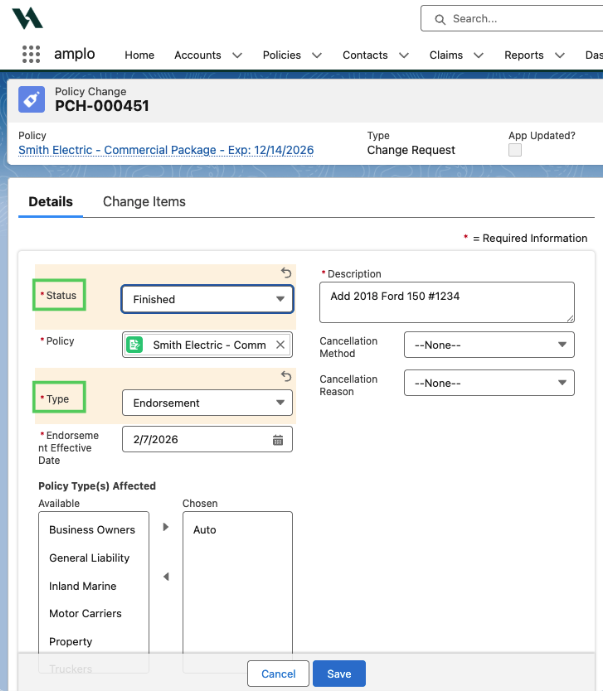This screenshot has height=691, width=603.
Task: Select the Details tab
Action: [x=51, y=202]
